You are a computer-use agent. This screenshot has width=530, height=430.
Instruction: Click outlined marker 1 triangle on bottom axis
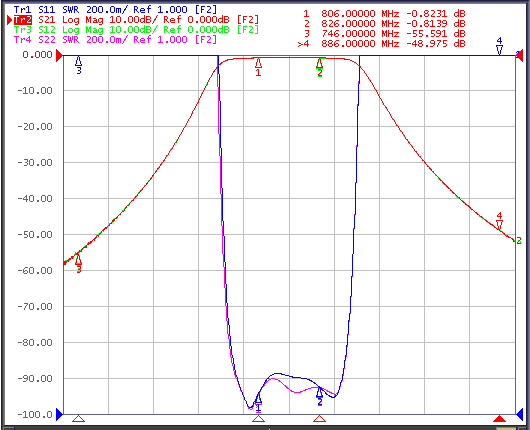(258, 419)
